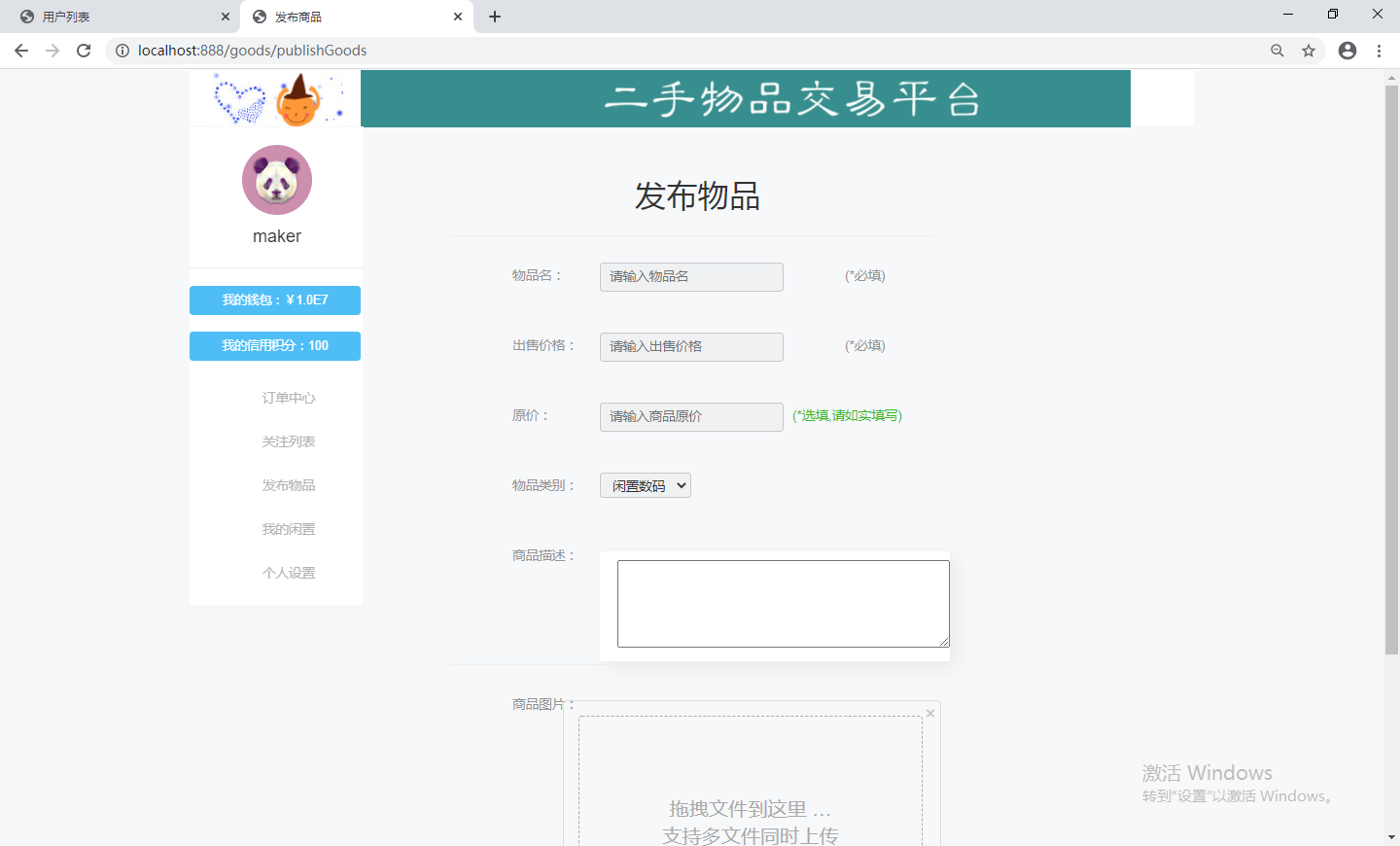
Task: Switch to the 用户列表 browser tab
Action: pos(117,16)
